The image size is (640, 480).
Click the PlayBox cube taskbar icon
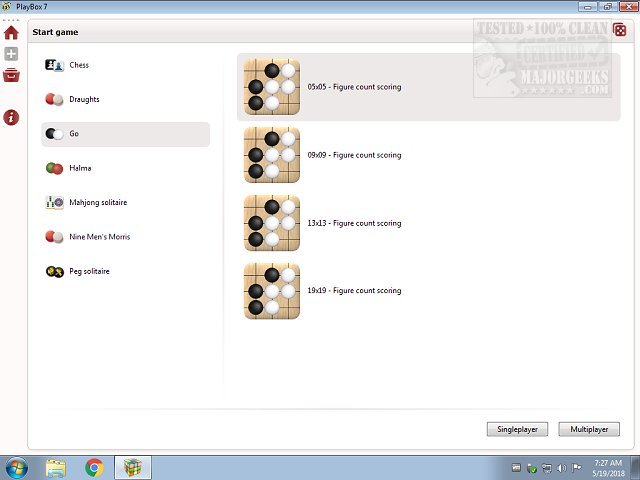click(x=133, y=468)
